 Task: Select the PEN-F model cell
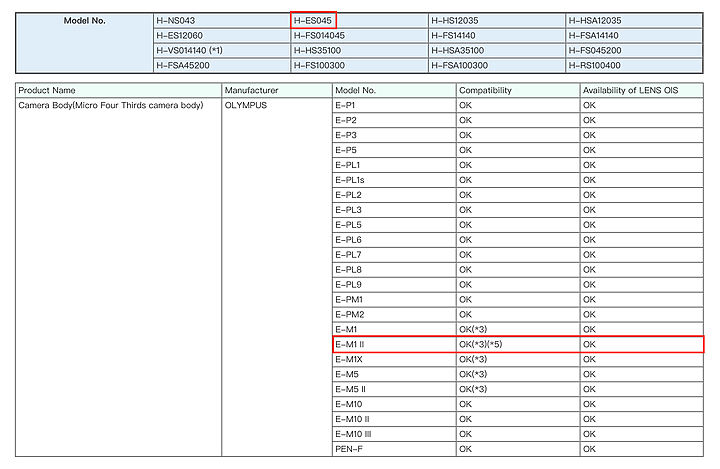pyautogui.click(x=394, y=449)
